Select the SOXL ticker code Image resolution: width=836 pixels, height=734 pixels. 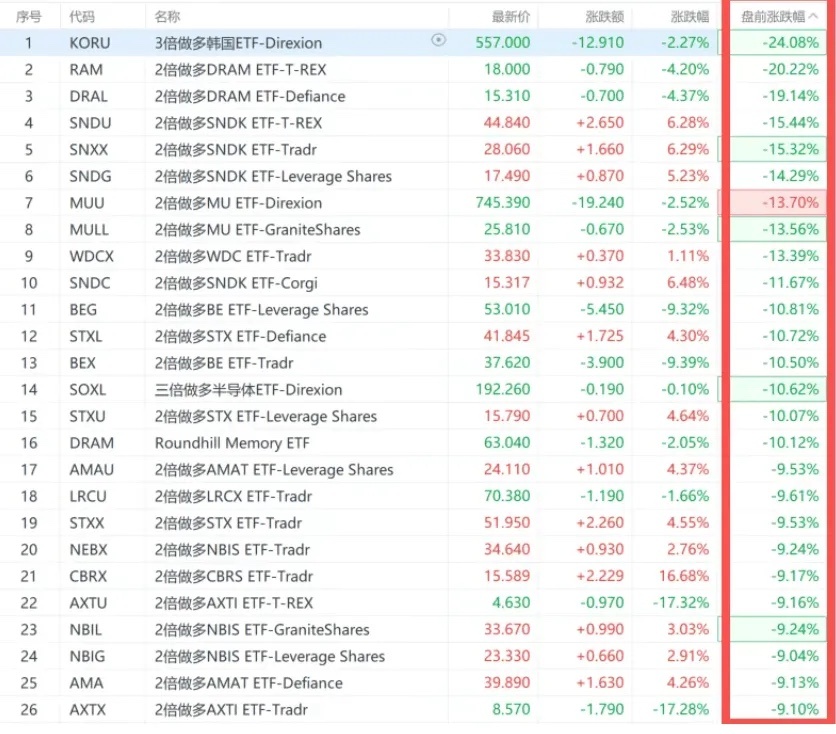87,389
